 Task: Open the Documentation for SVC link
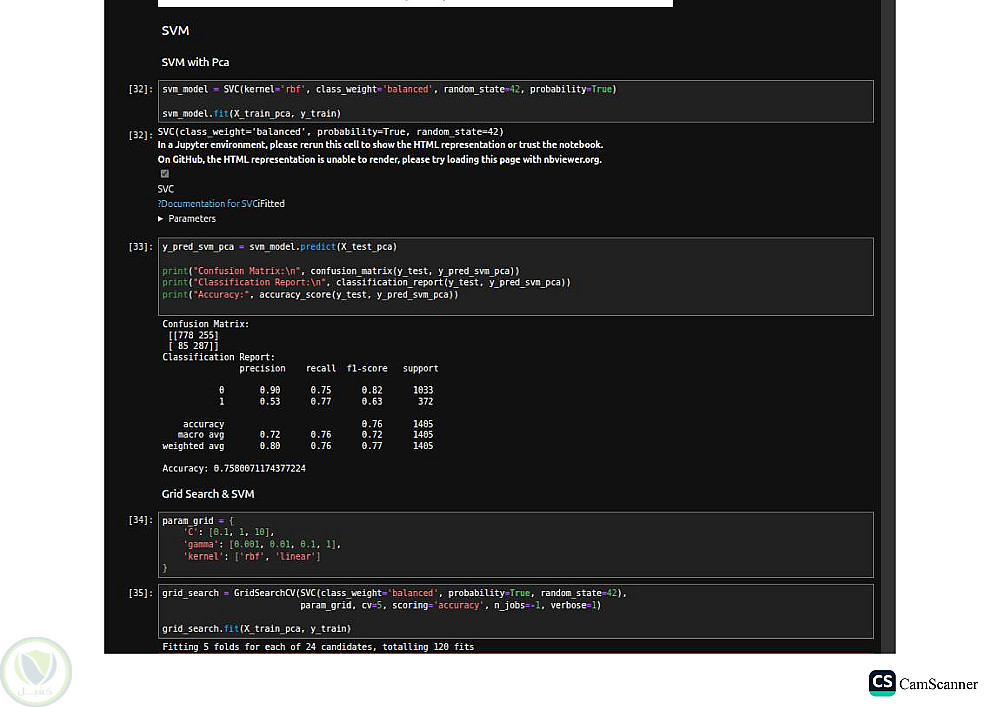206,204
